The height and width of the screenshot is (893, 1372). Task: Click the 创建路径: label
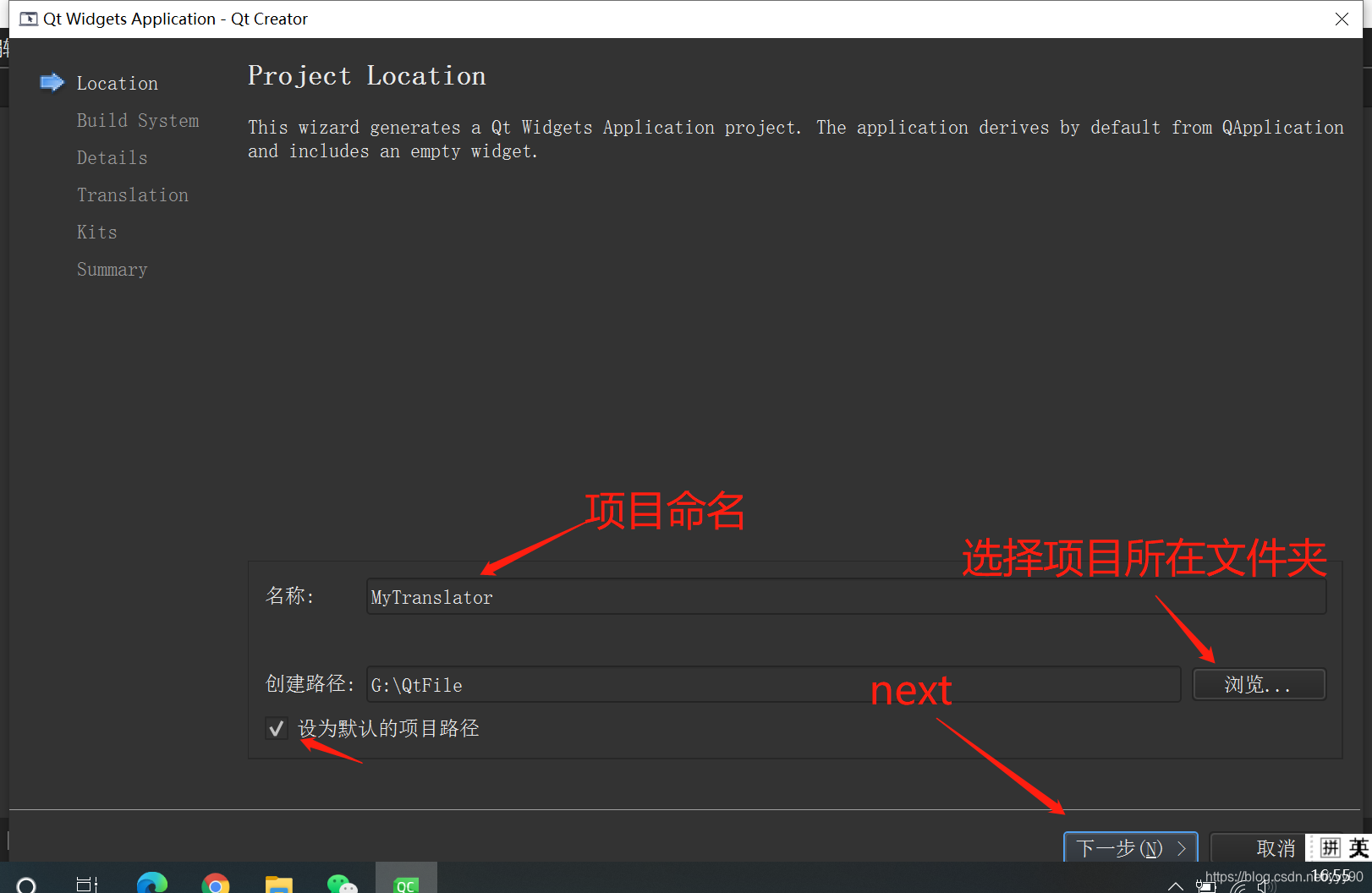coord(310,683)
